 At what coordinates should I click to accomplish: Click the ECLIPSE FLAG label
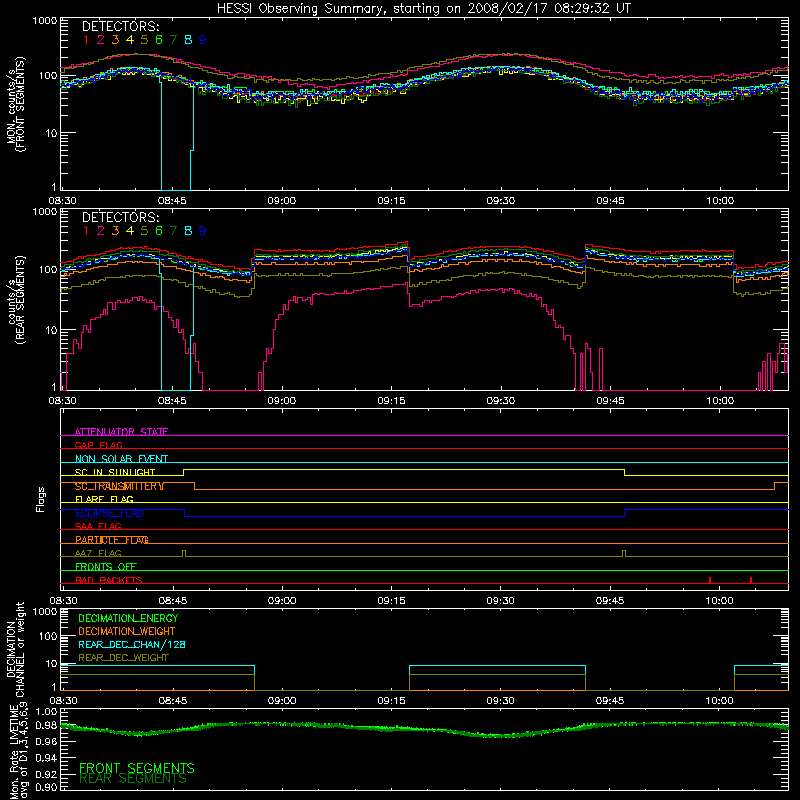pyautogui.click(x=109, y=513)
